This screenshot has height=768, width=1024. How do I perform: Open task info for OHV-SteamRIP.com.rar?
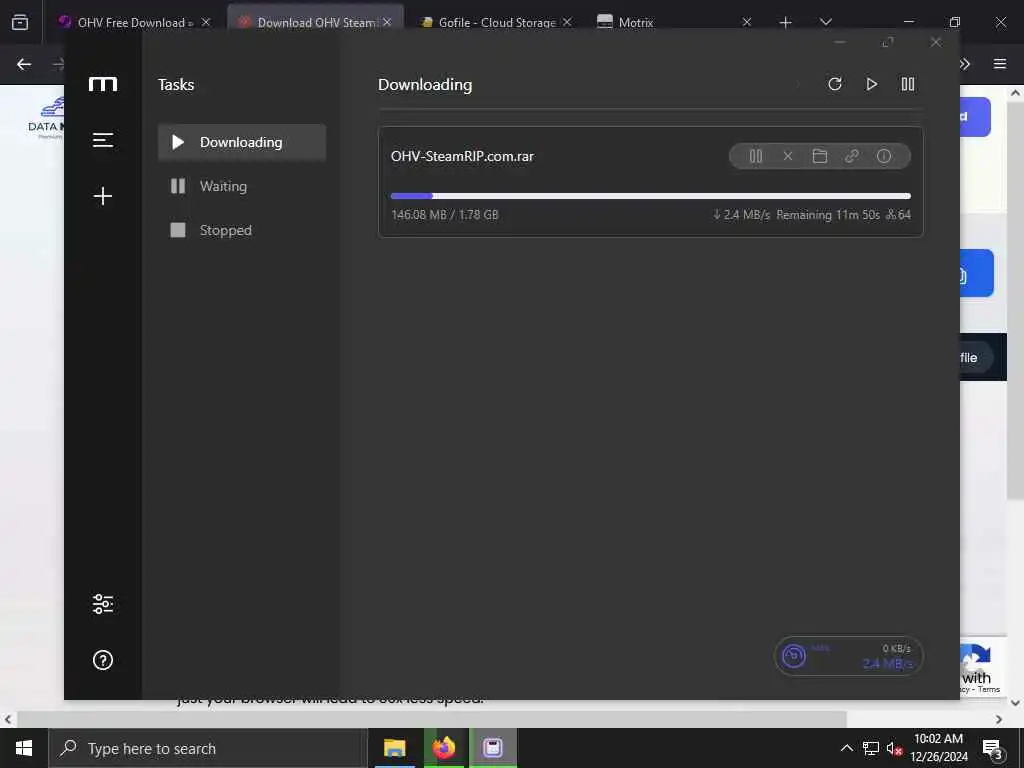click(x=884, y=156)
